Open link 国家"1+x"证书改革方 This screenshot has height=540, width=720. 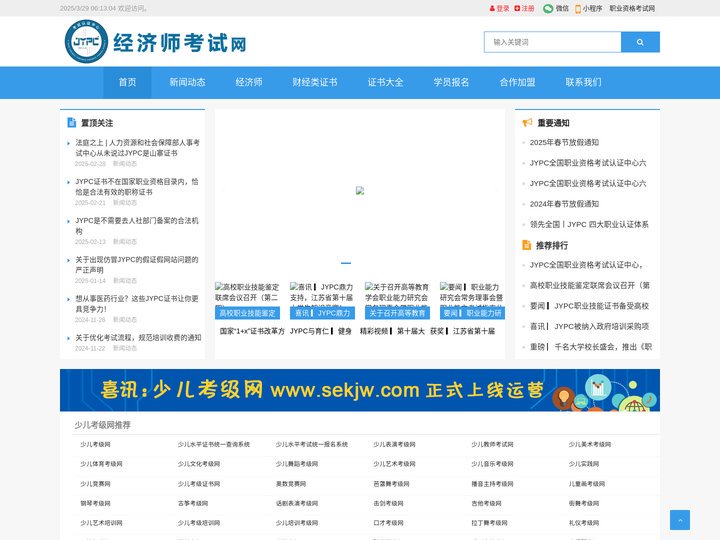click(x=252, y=331)
